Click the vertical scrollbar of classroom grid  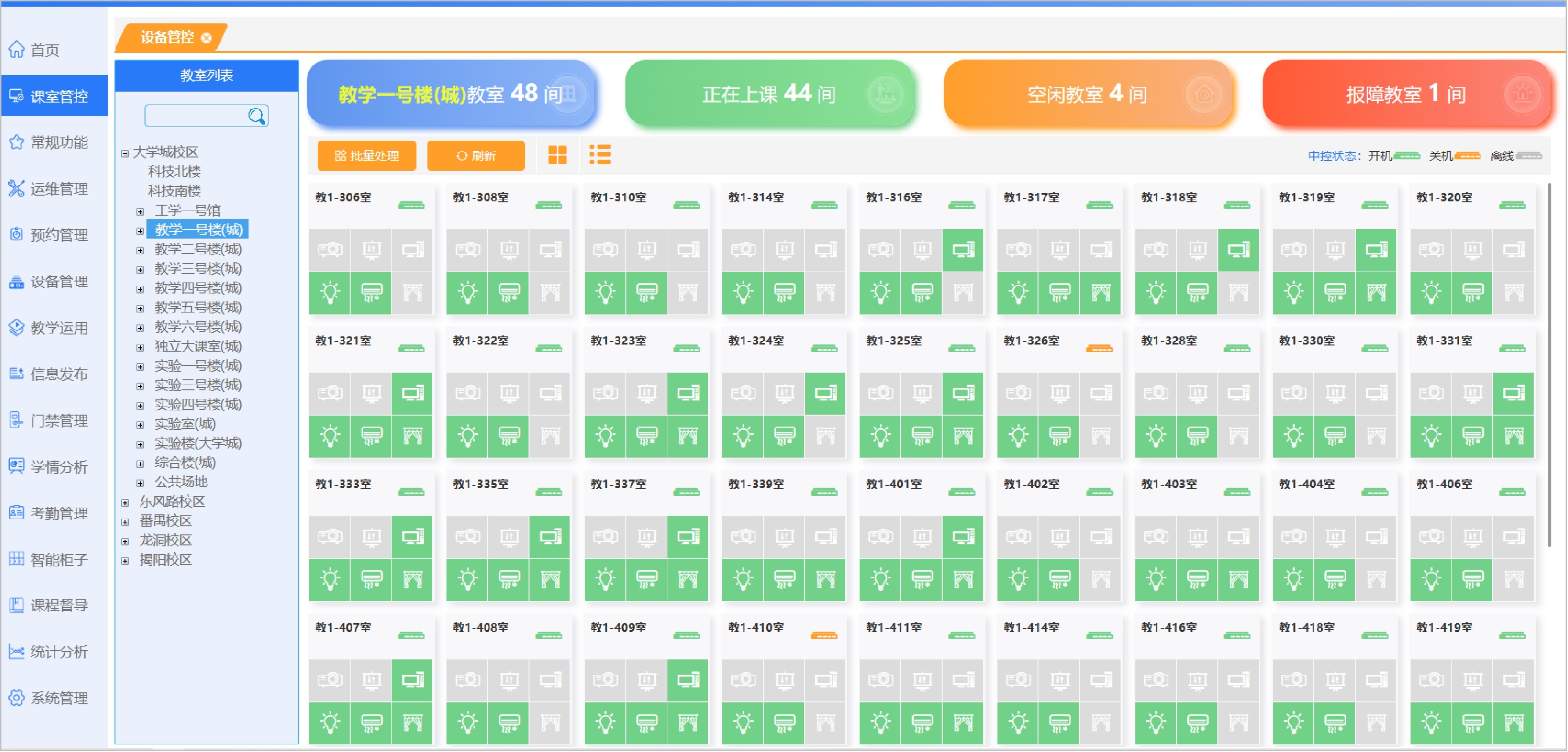pyautogui.click(x=1550, y=366)
